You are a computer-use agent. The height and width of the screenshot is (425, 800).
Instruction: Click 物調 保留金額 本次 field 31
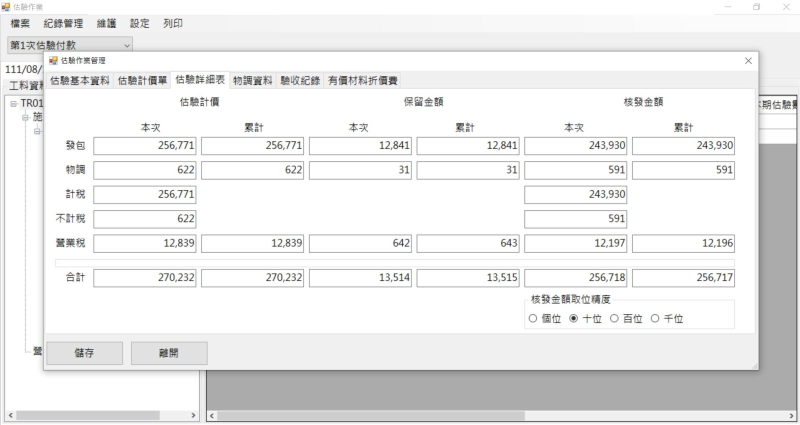click(360, 170)
